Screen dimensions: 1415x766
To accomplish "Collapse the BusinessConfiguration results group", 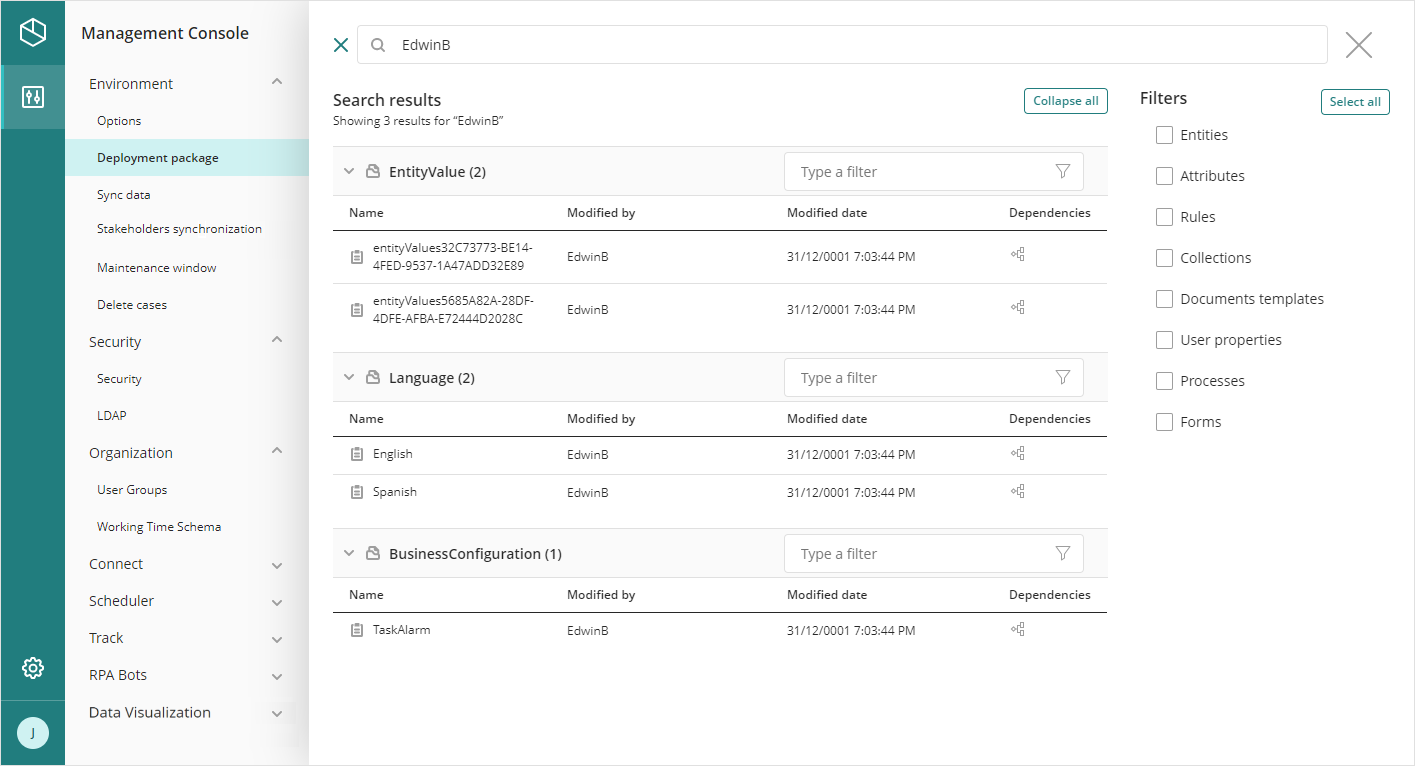I will click(349, 554).
